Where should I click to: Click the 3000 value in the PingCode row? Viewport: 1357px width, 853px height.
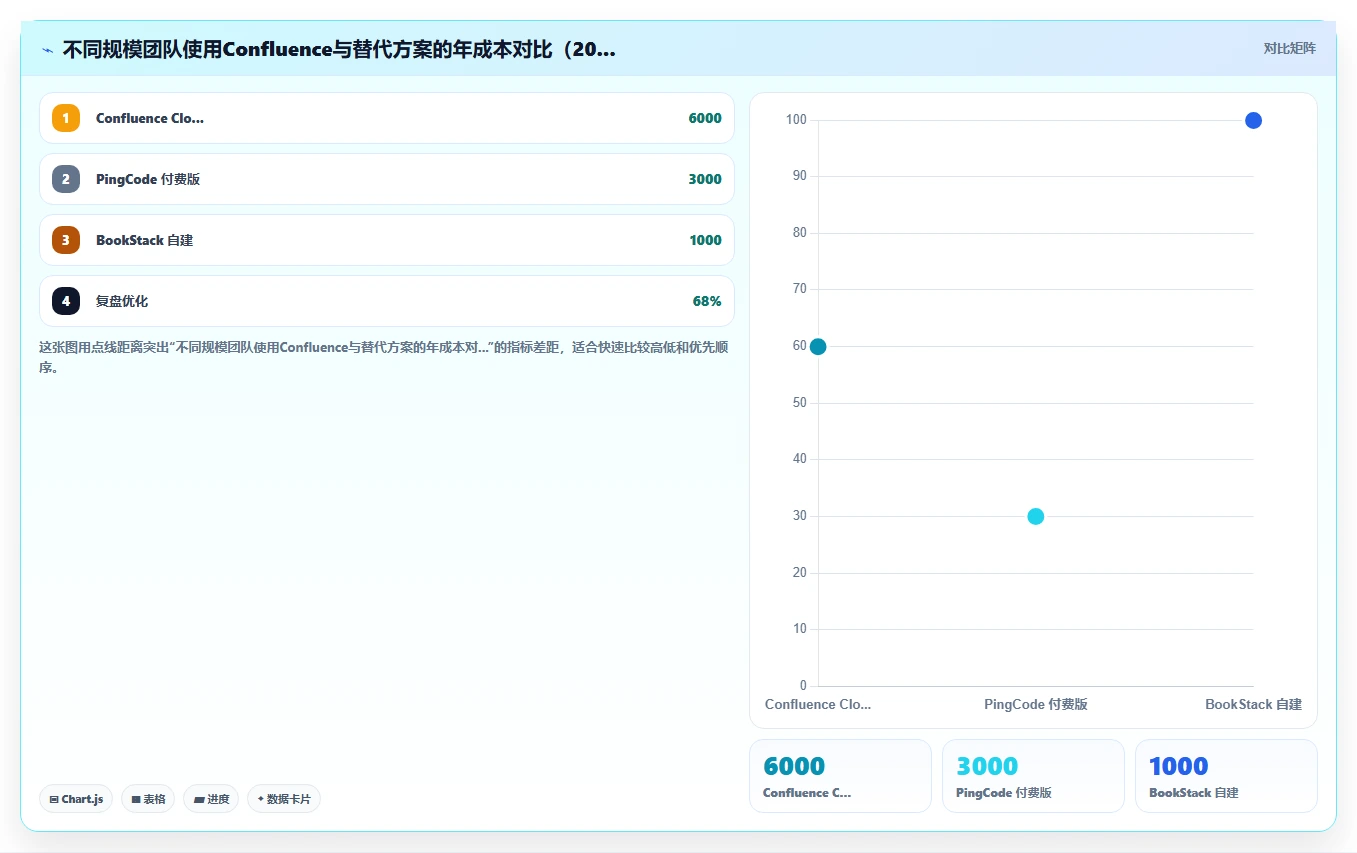point(705,179)
